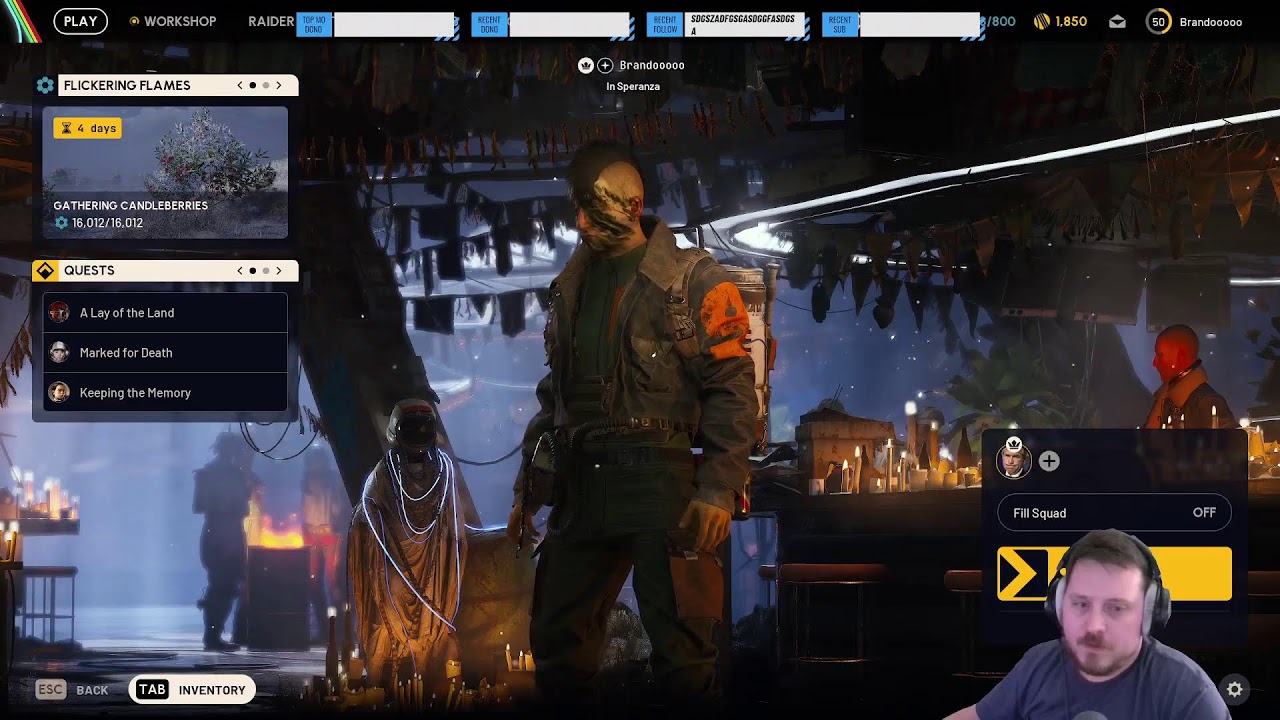Screen dimensions: 1280x720
Task: Click the Gathering Candleberries title text
Action: [x=131, y=206]
